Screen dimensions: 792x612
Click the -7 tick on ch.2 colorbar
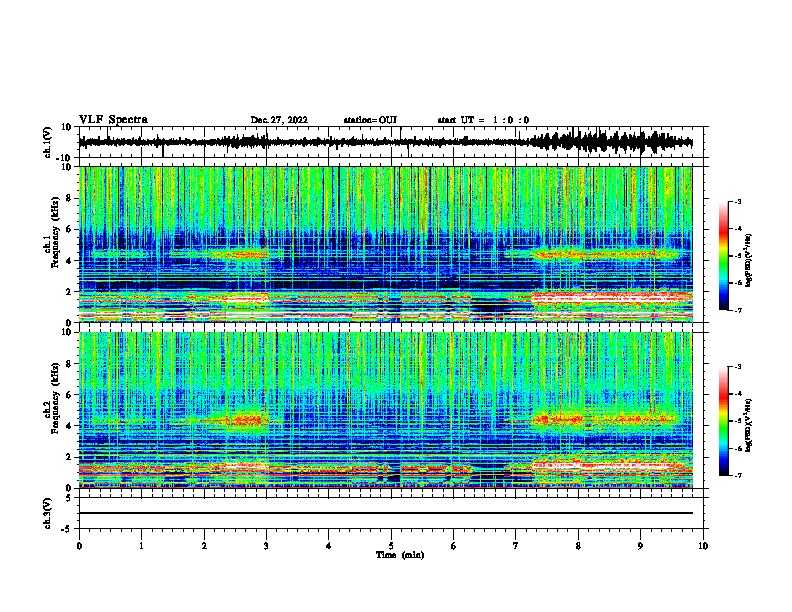click(x=737, y=475)
